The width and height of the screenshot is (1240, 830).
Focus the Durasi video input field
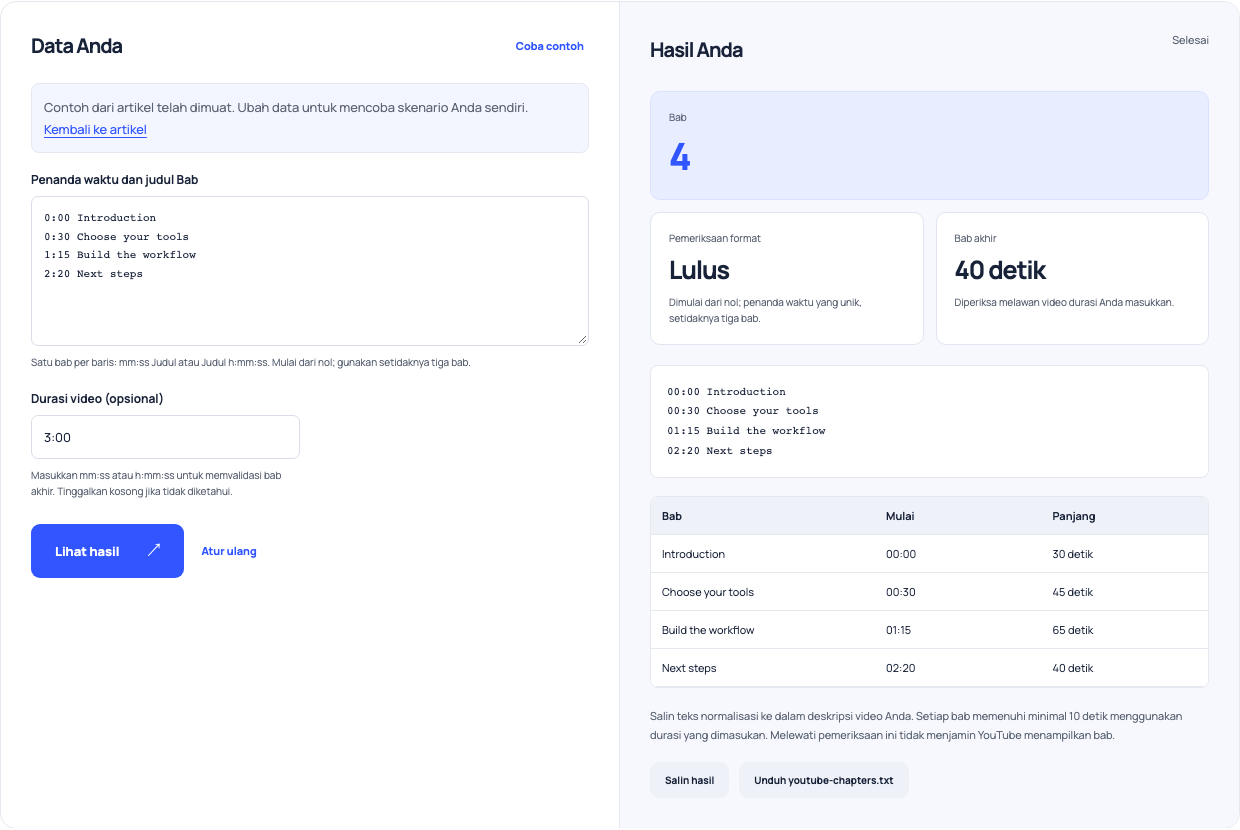(165, 437)
